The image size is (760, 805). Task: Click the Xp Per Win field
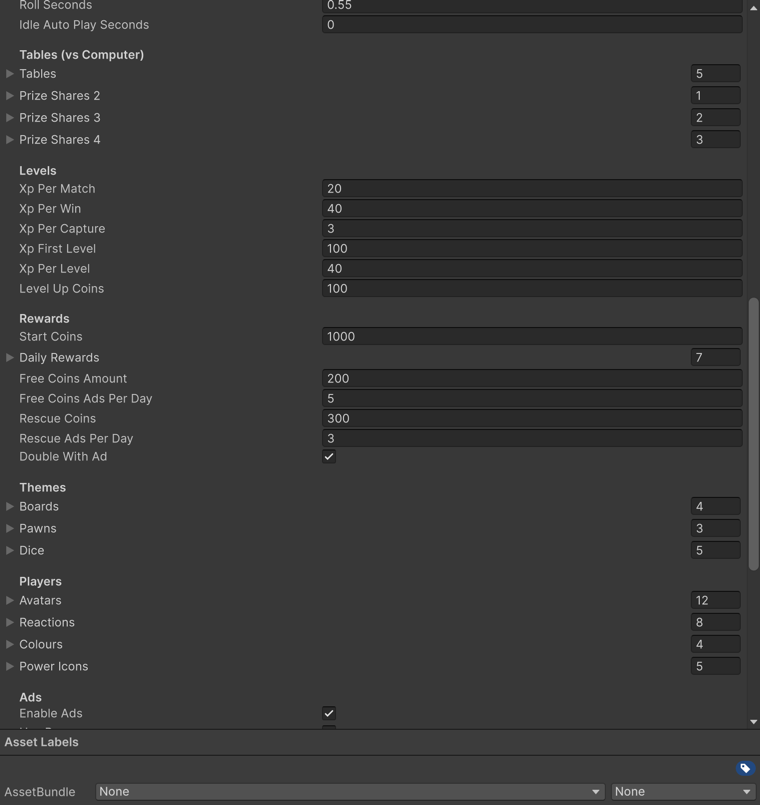pos(532,208)
